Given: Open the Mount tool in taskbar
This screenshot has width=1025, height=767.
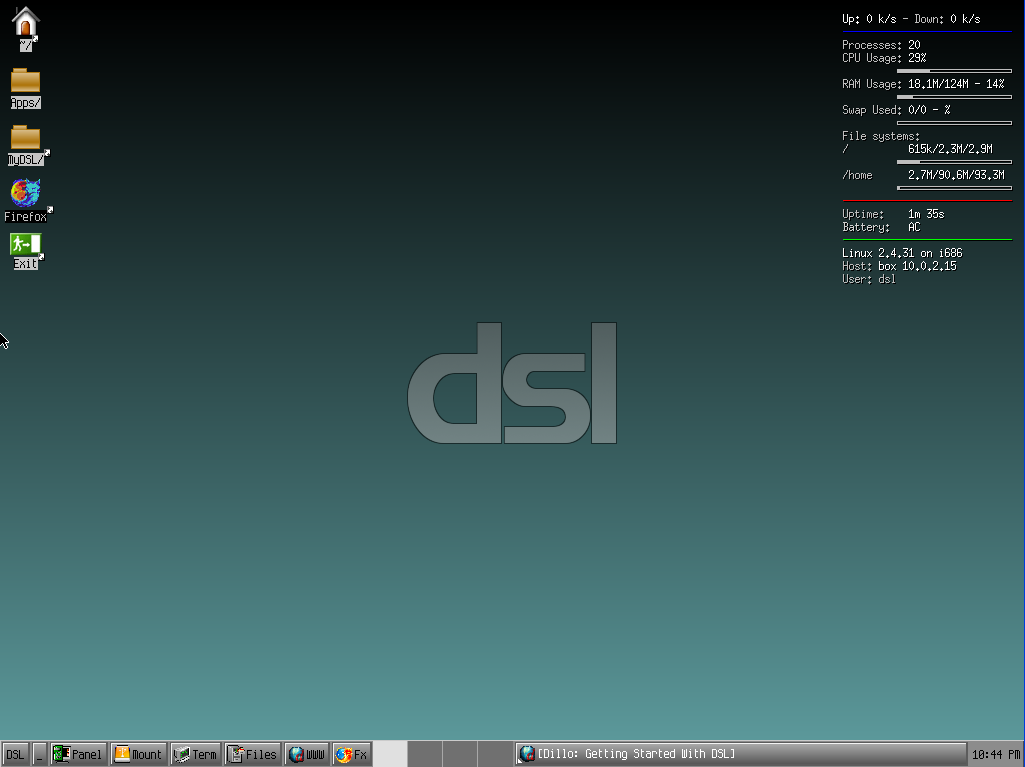Looking at the screenshot, I should pyautogui.click(x=139, y=755).
